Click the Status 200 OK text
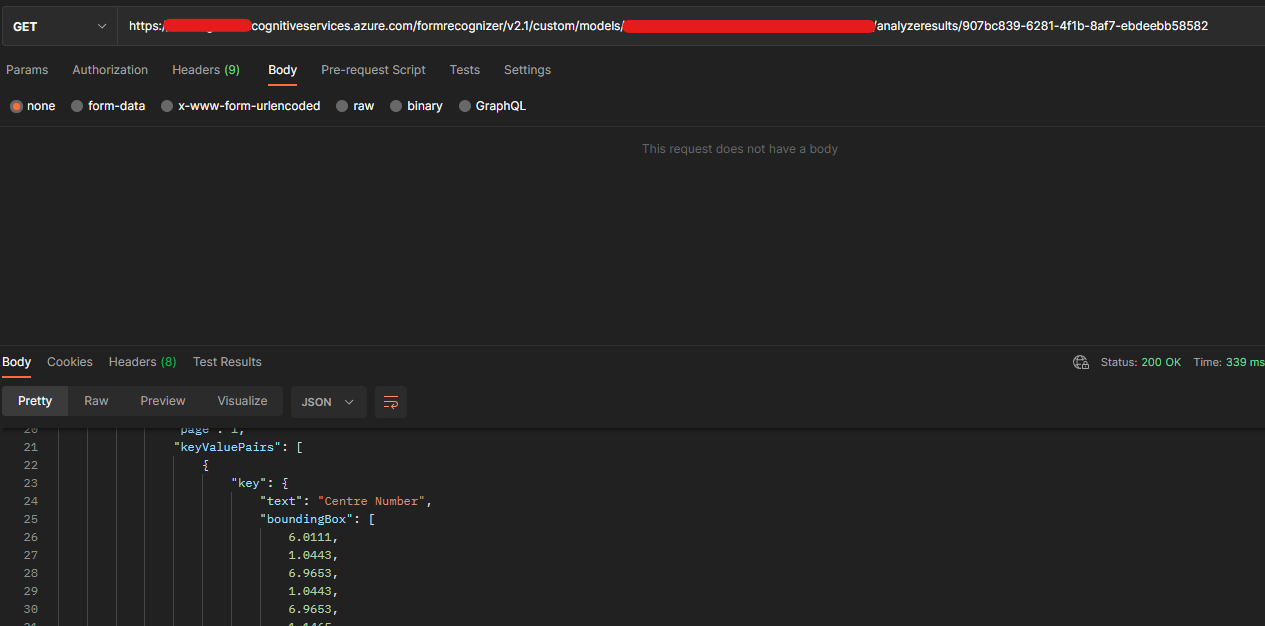1265x626 pixels. click(1141, 362)
